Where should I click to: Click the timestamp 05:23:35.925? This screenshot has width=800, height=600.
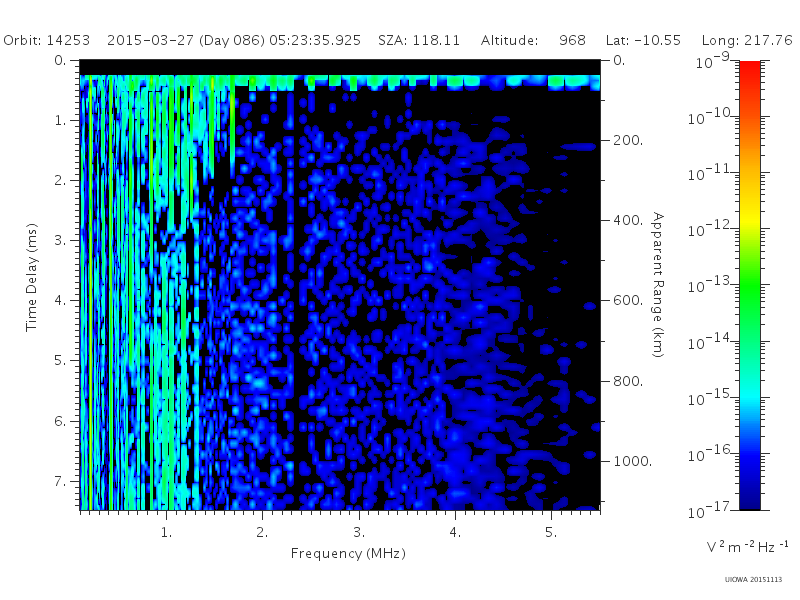[x=315, y=40]
